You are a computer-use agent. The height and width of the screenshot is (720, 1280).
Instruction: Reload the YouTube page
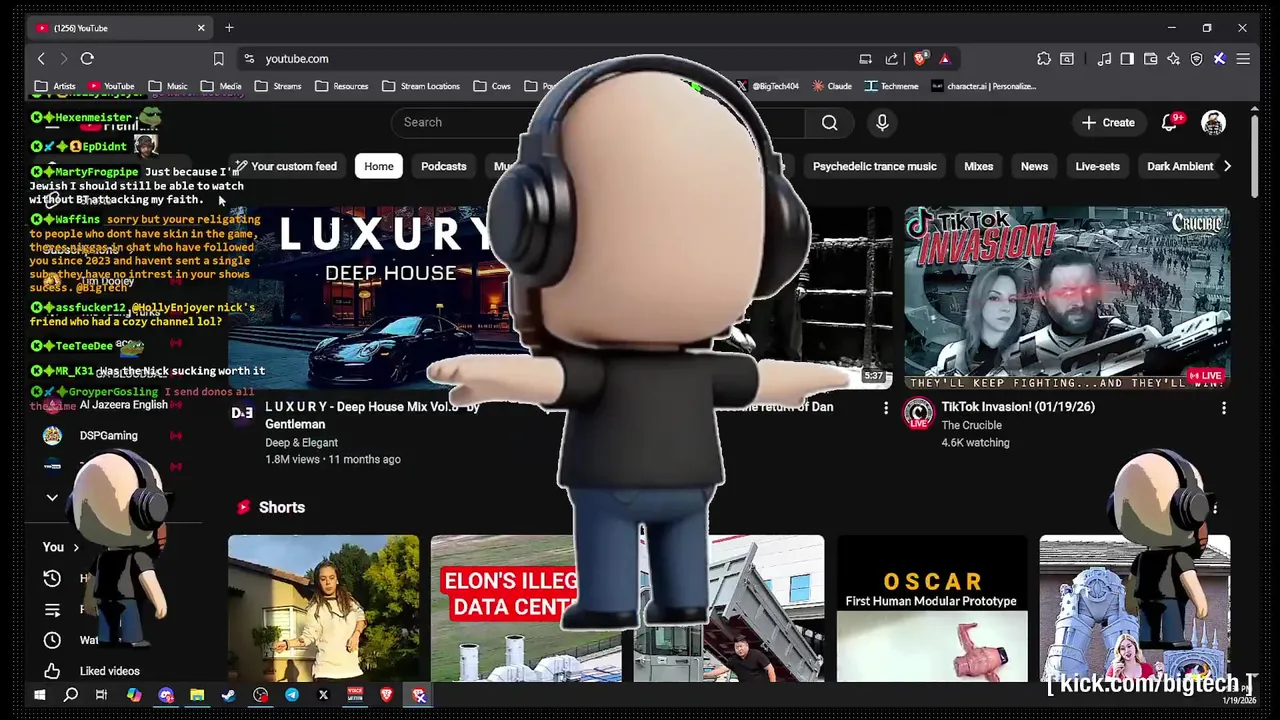pos(87,59)
